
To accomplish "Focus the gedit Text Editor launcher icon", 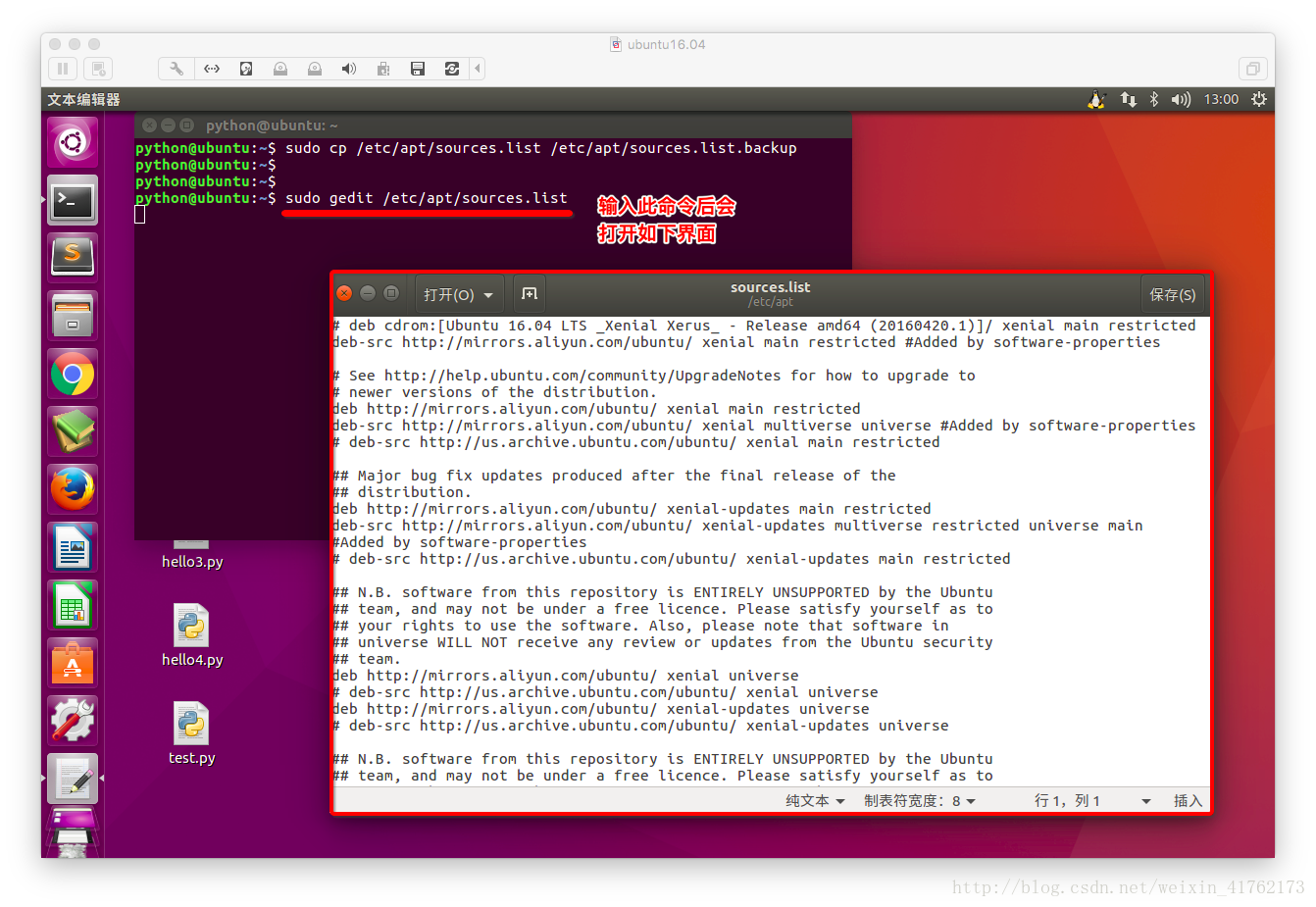I will click(73, 780).
